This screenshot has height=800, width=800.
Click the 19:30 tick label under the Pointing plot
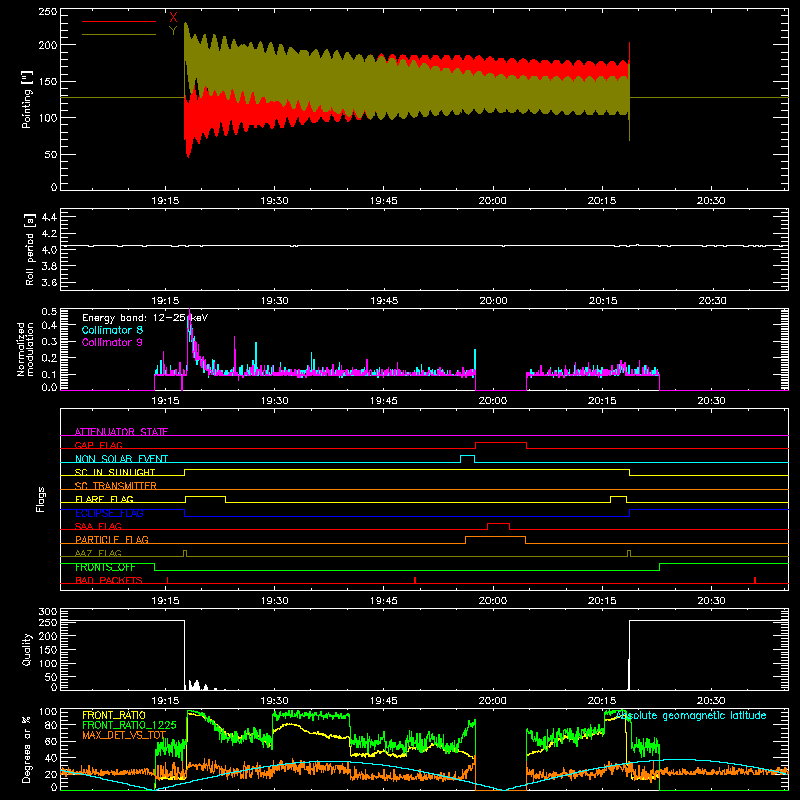pos(274,201)
